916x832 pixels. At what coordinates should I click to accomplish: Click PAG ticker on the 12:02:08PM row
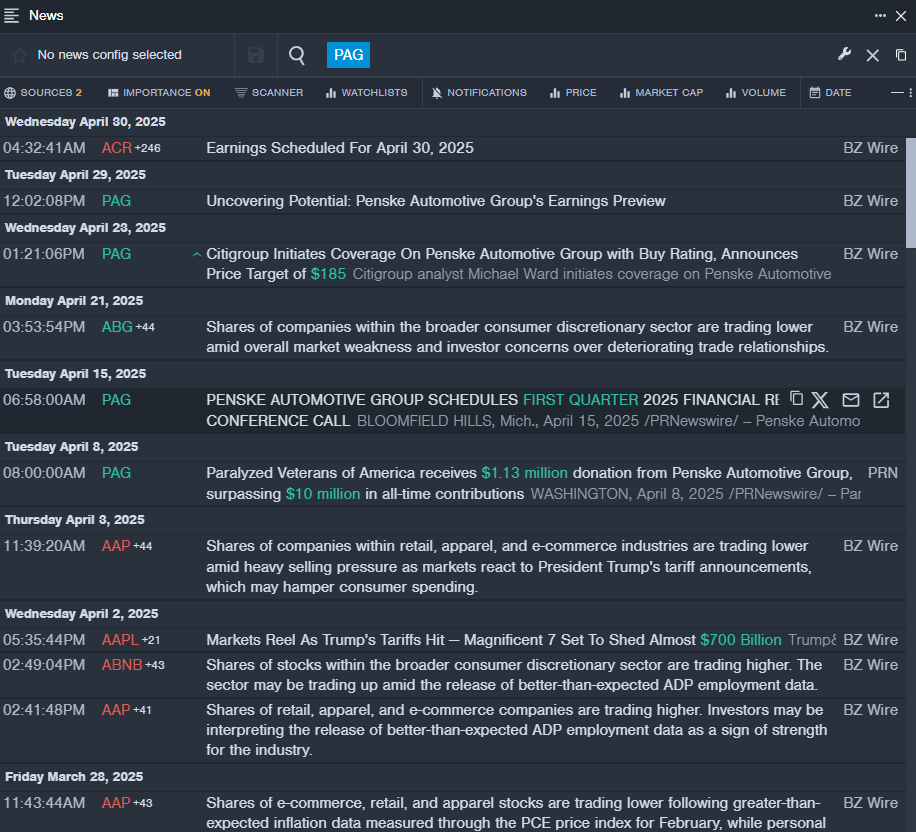click(116, 201)
